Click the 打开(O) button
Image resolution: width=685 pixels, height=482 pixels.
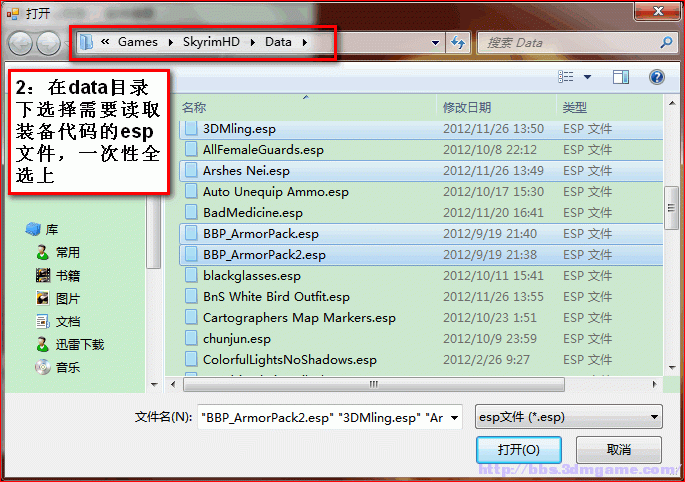(519, 449)
